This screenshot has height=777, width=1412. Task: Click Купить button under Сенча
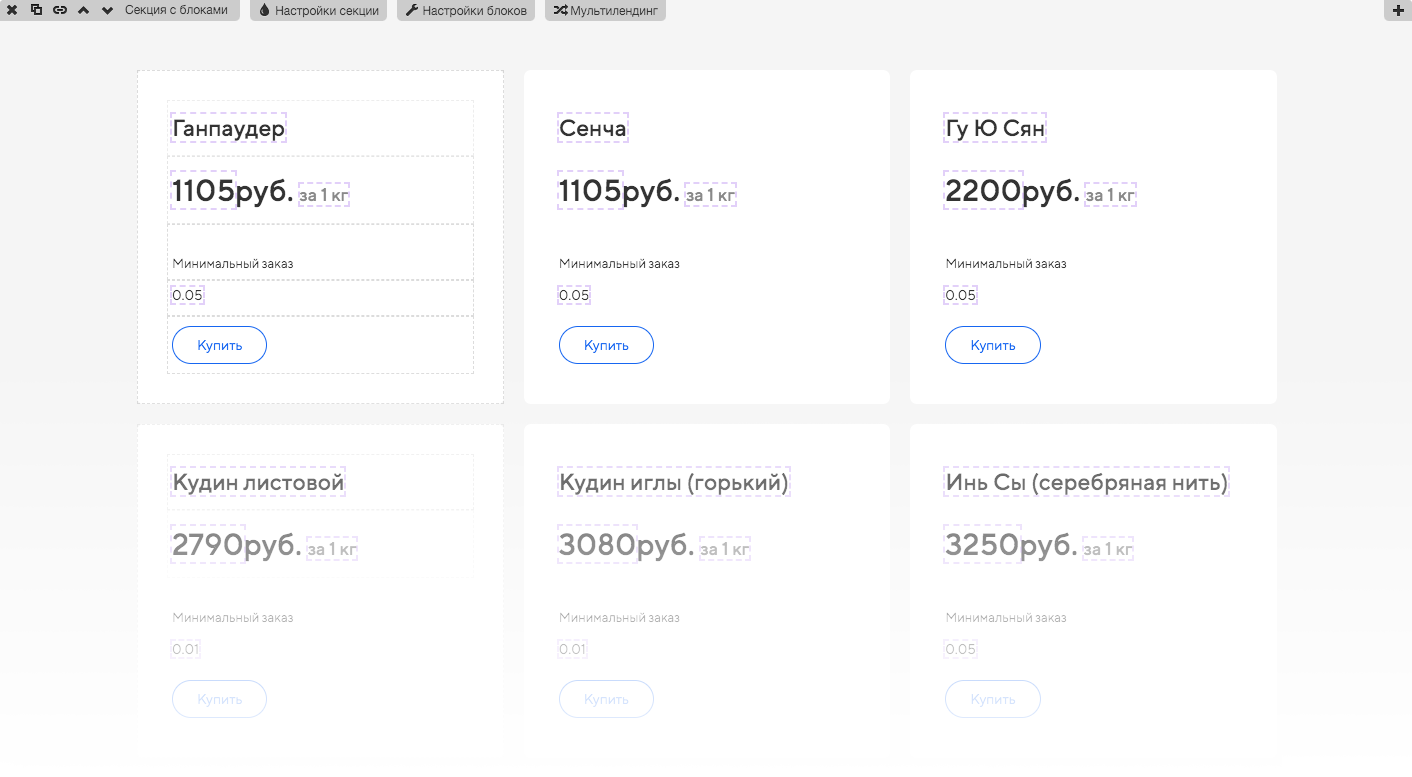pyautogui.click(x=606, y=345)
